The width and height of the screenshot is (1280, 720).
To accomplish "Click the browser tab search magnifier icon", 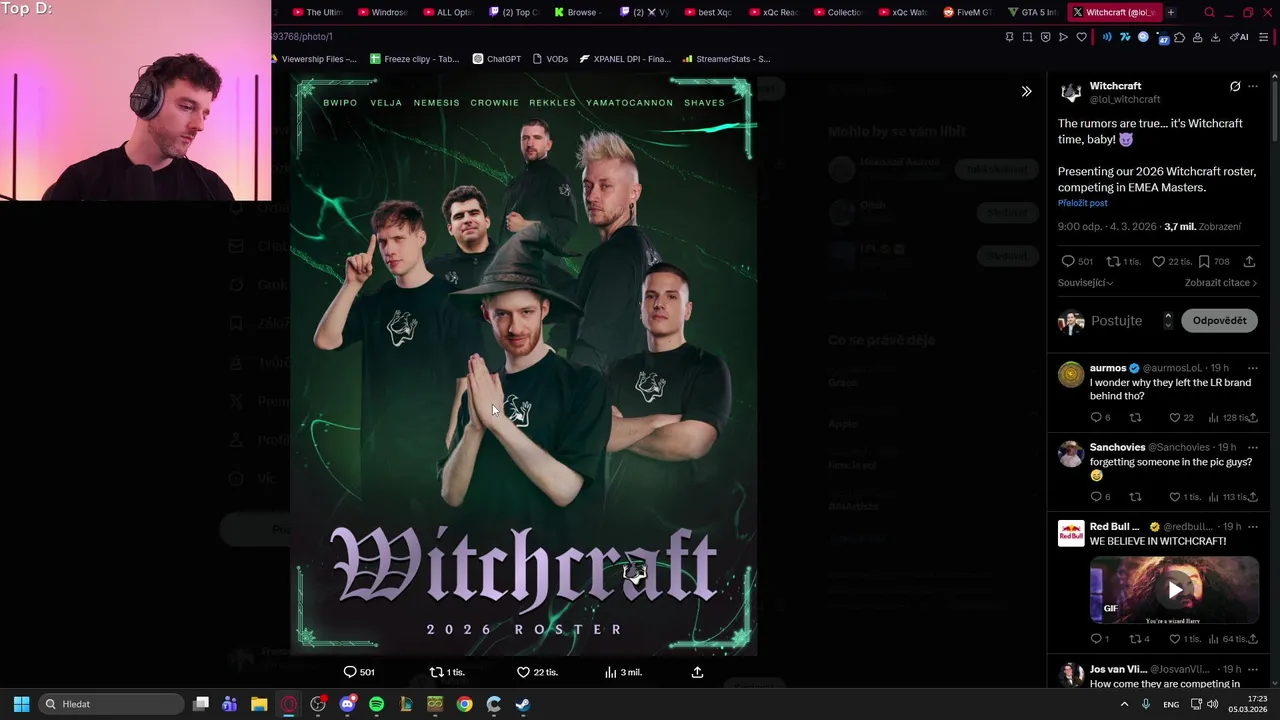I will (1209, 12).
